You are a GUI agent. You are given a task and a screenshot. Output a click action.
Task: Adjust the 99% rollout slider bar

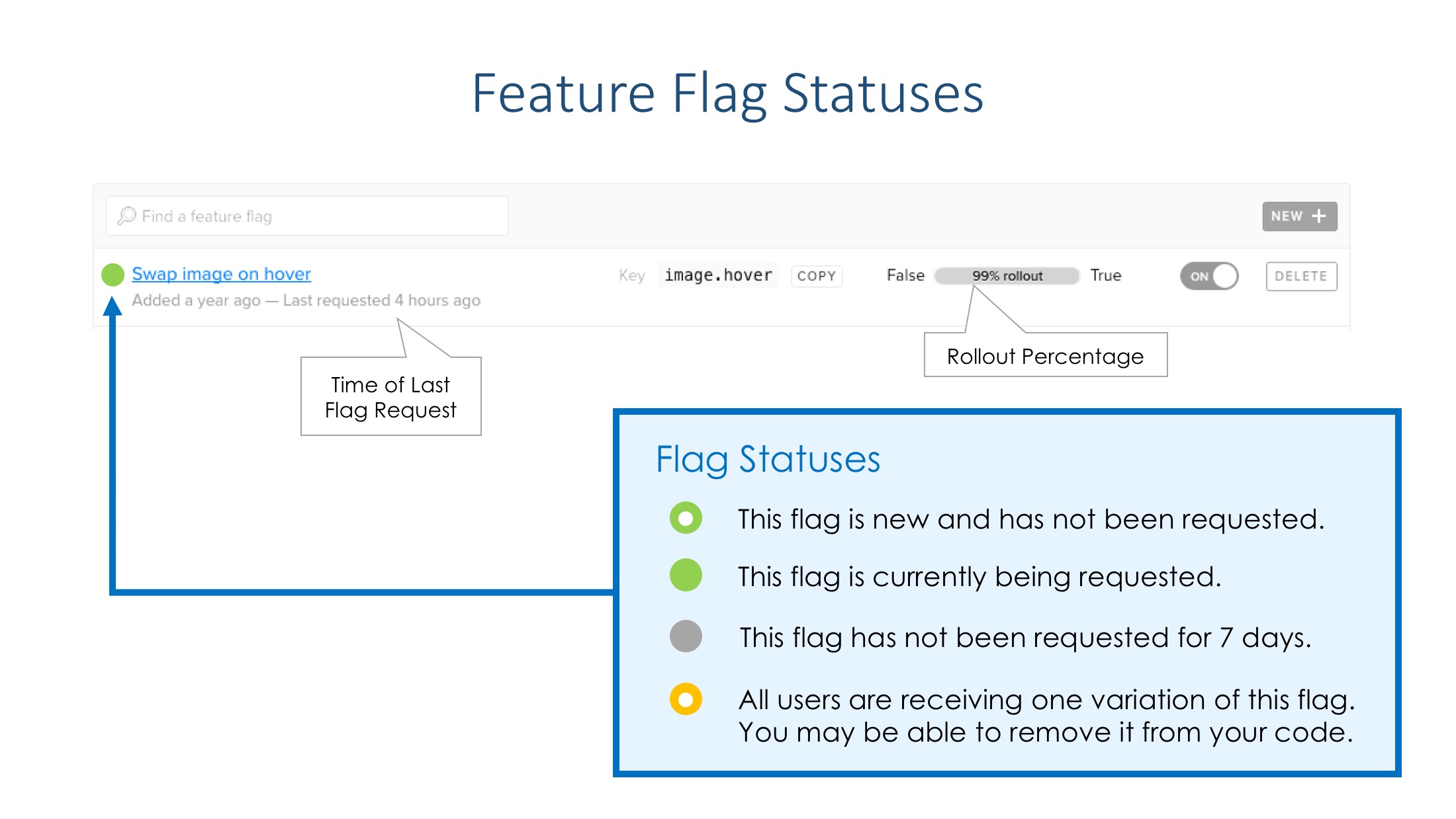pyautogui.click(x=1007, y=276)
